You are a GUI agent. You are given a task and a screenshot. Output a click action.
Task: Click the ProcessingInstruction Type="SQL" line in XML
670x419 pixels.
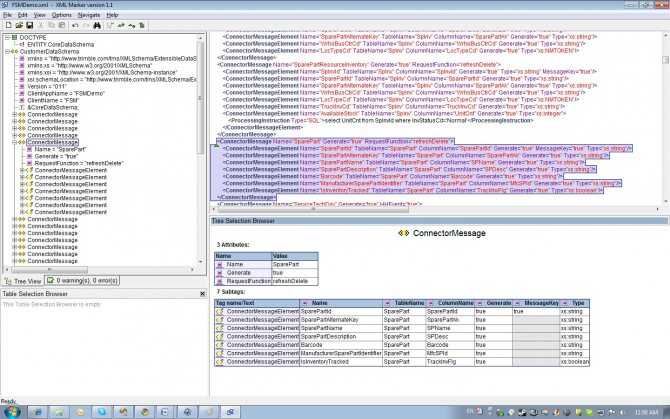381,120
